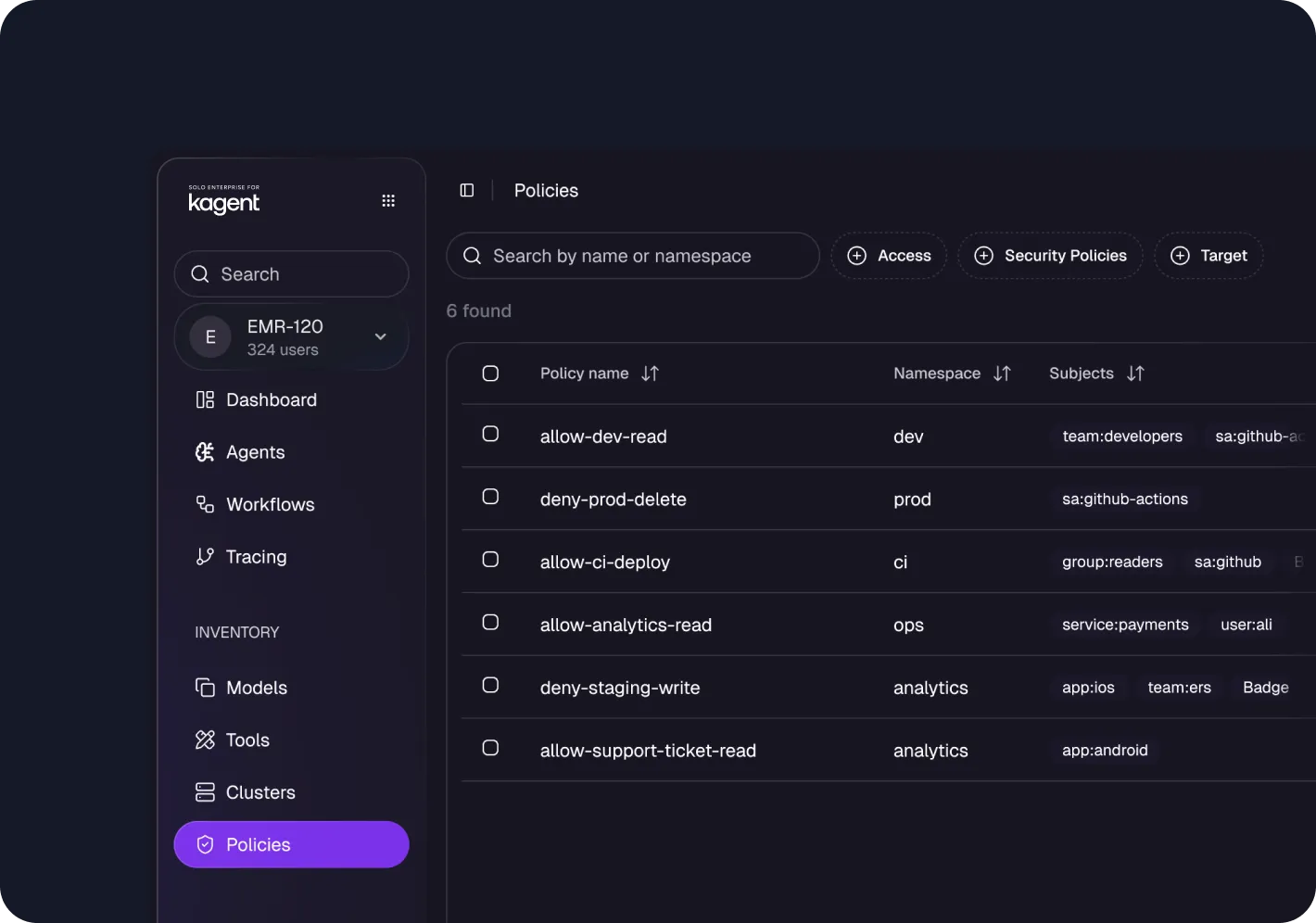The width and height of the screenshot is (1316, 923).
Task: Click plus icon on Security Policies filter
Action: pos(984,256)
